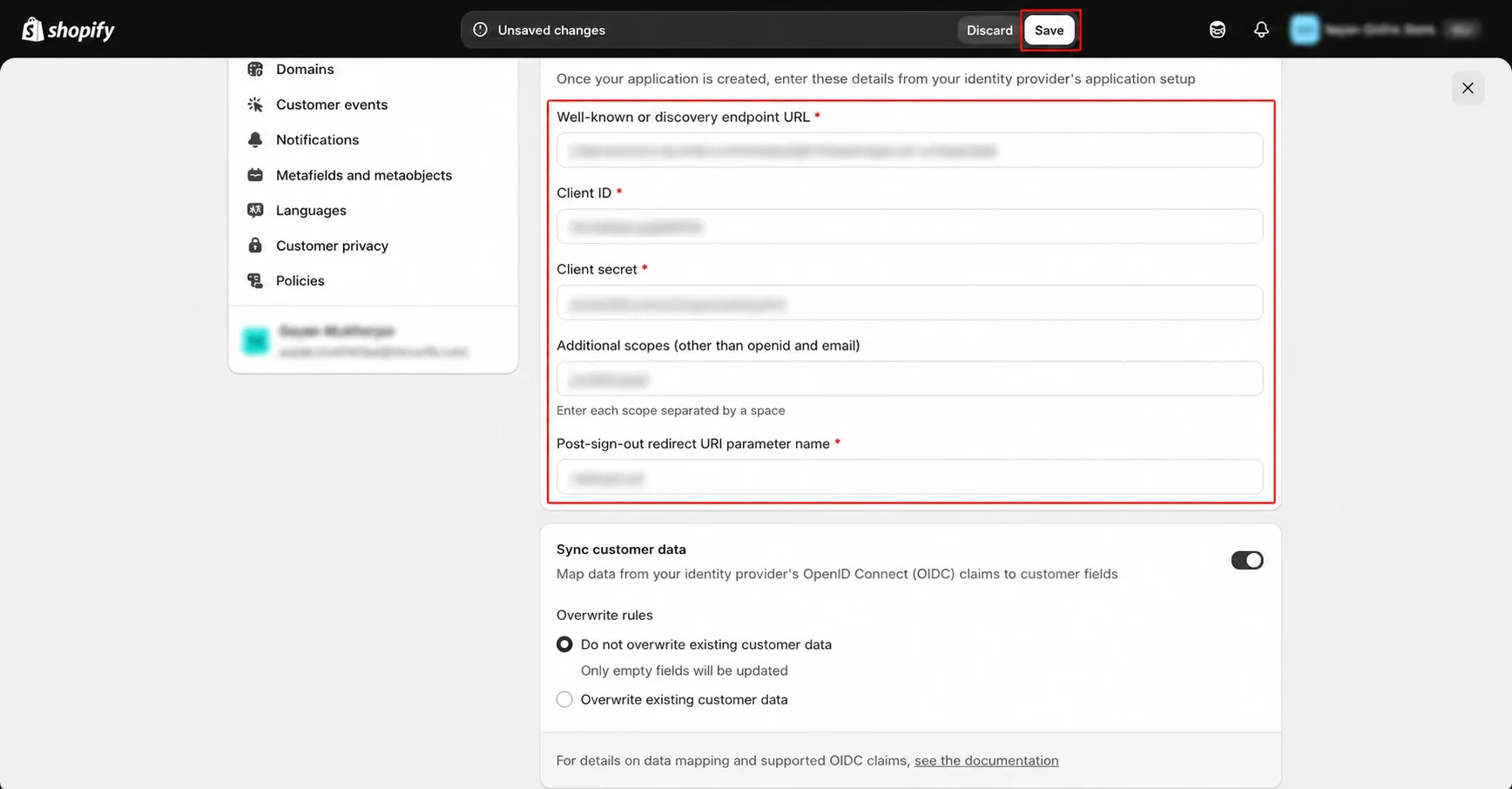Screen dimensions: 1512x789
Task: Close the settings panel with X
Action: [x=1468, y=88]
